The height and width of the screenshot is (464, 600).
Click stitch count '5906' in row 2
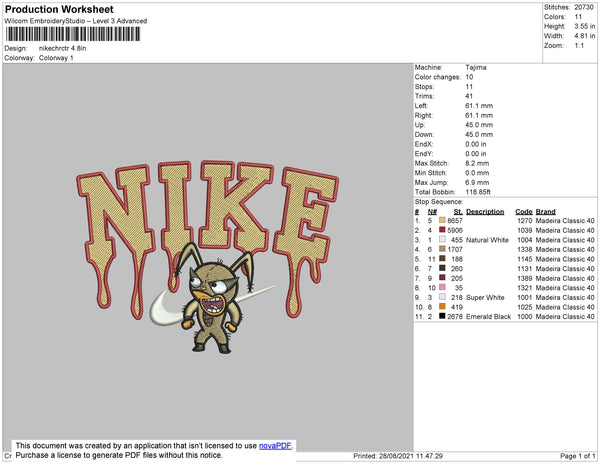click(455, 230)
